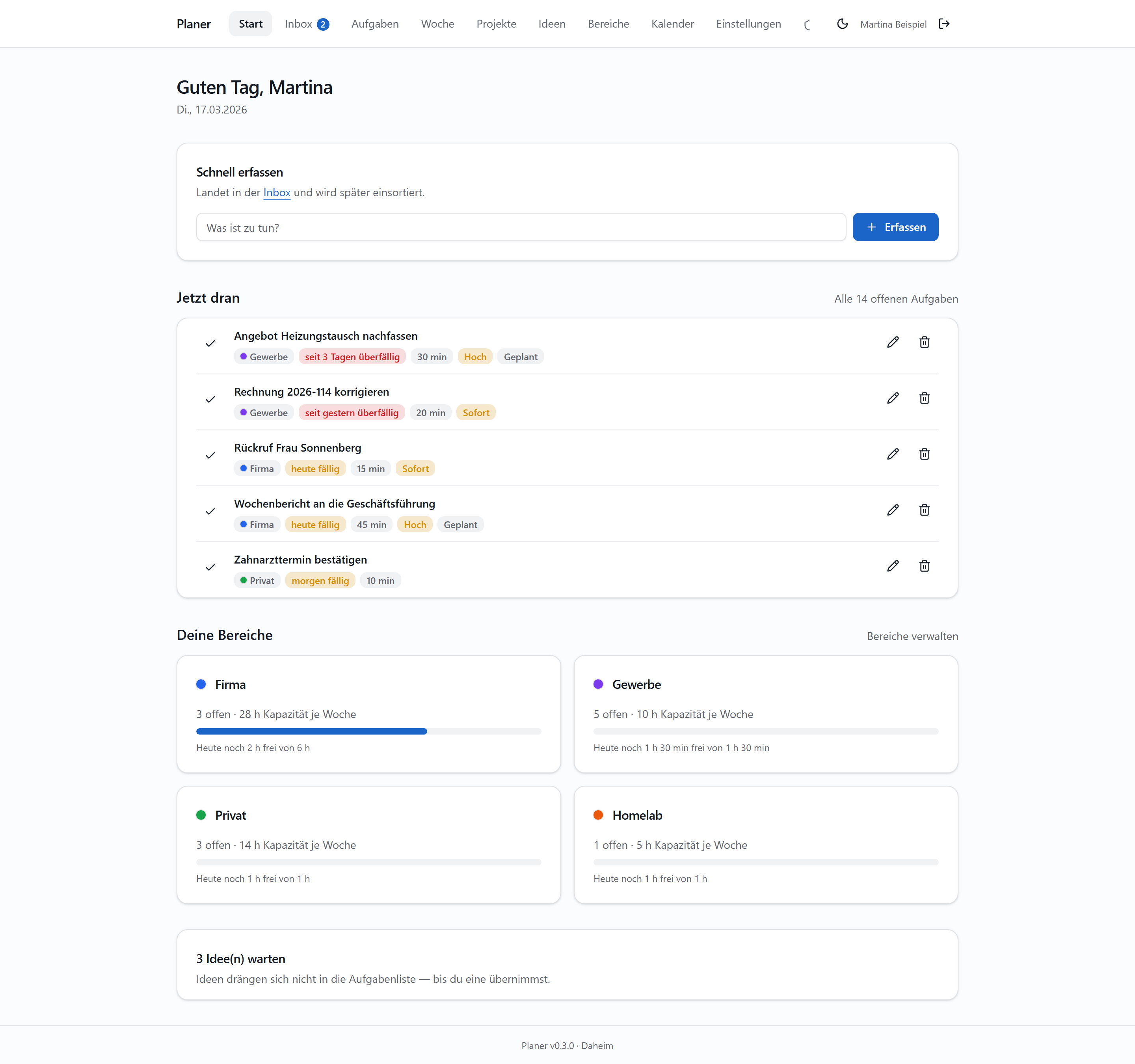Click the Firma capacity progress bar
The image size is (1135, 1064).
pyautogui.click(x=369, y=732)
